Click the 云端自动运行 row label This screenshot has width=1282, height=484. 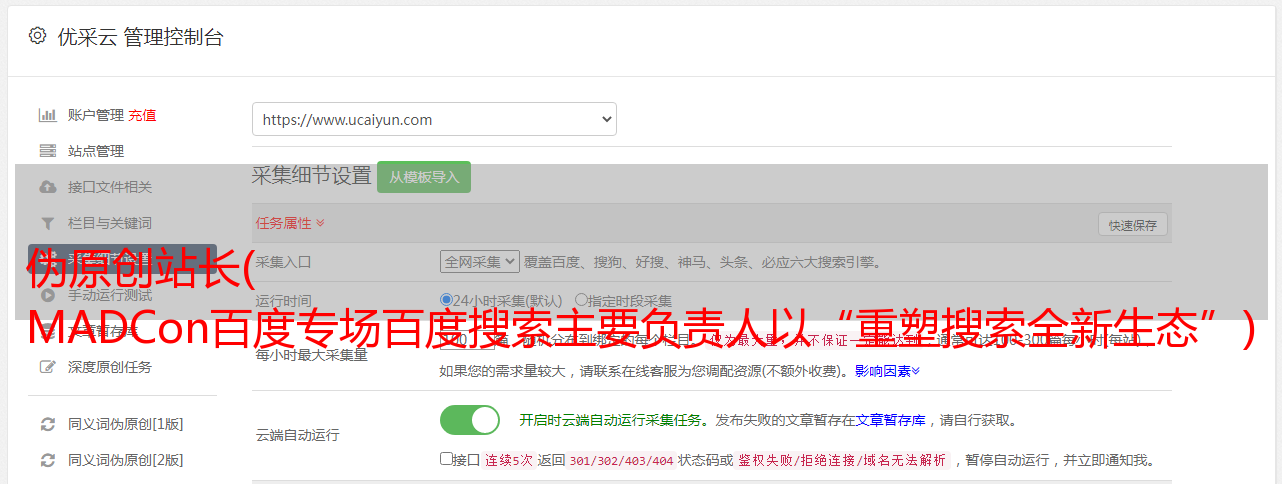298,436
